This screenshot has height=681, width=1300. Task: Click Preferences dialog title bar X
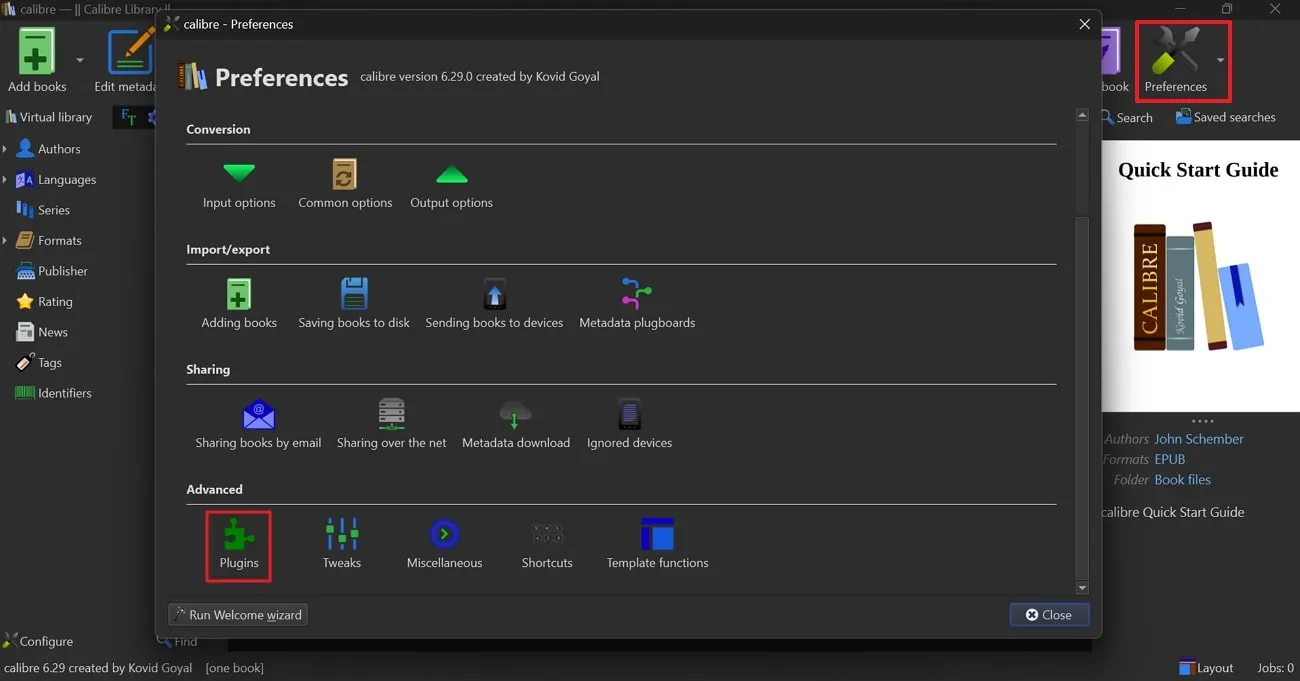pyautogui.click(x=1084, y=24)
